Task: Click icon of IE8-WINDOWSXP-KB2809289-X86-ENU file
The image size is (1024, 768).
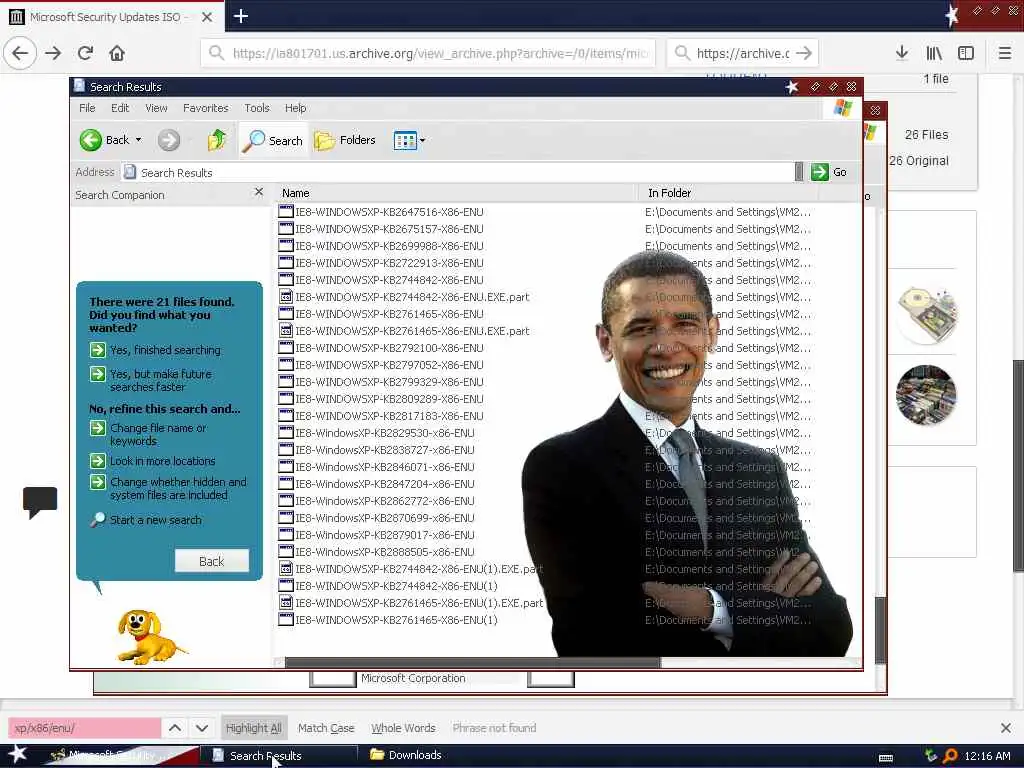Action: 285,398
